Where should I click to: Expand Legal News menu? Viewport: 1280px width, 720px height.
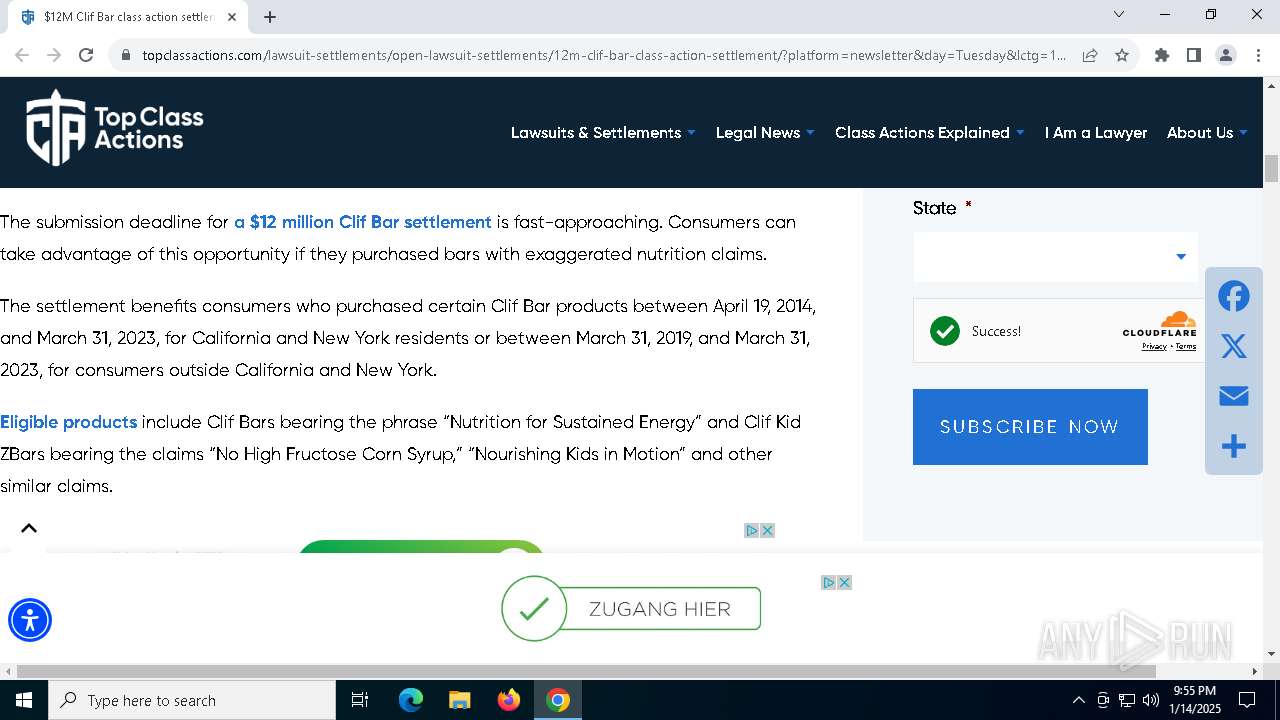765,133
